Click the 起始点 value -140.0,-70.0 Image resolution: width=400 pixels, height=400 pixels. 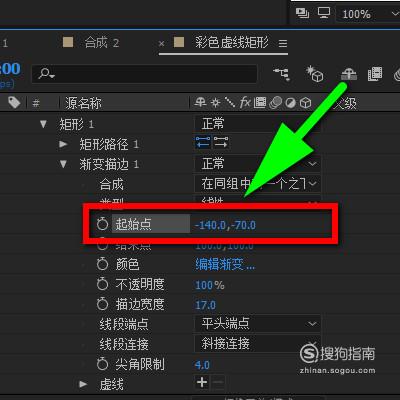pos(225,225)
